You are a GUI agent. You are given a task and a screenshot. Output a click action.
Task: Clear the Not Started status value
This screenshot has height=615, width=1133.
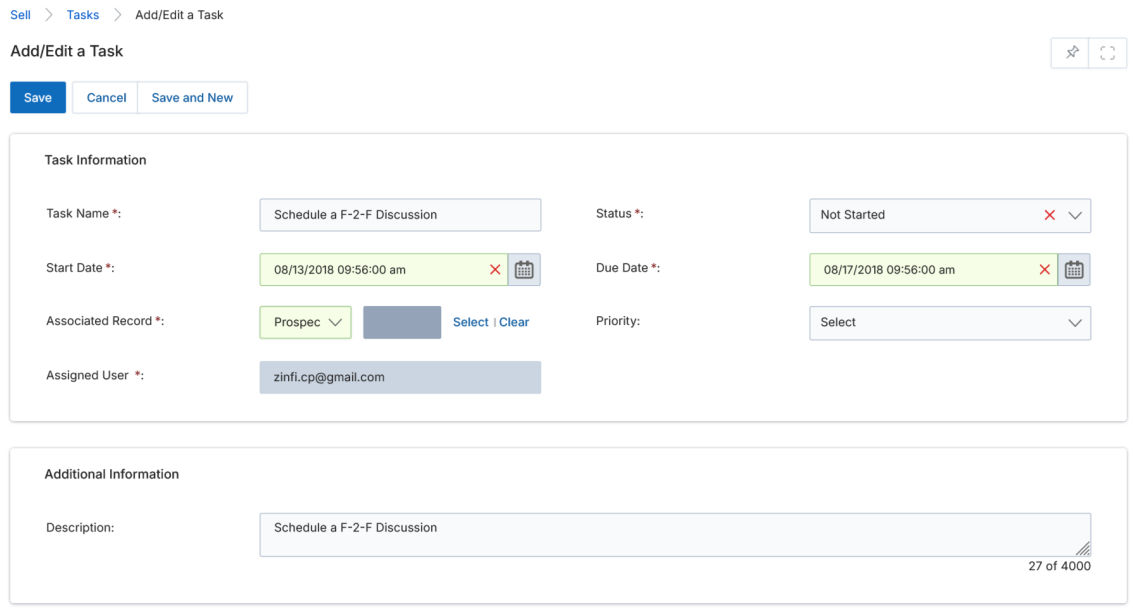[1050, 215]
